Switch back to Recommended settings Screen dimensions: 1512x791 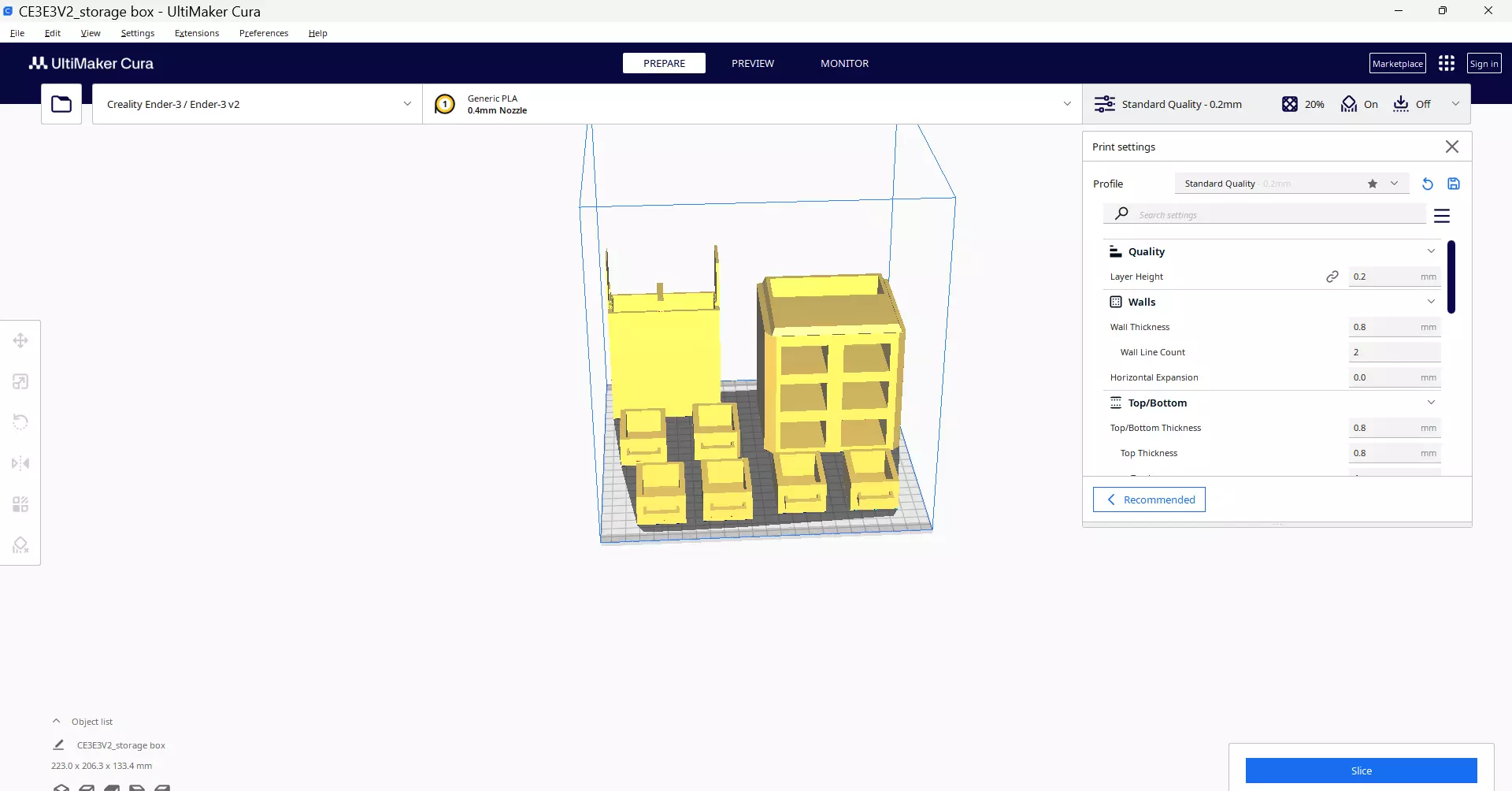1149,499
